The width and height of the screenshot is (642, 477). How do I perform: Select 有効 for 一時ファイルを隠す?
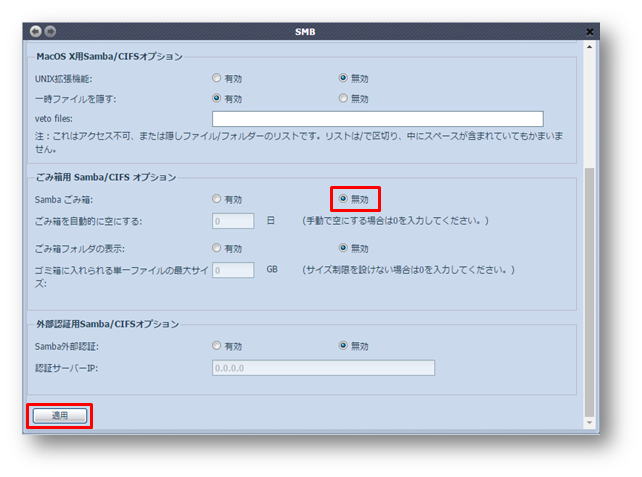click(x=217, y=98)
